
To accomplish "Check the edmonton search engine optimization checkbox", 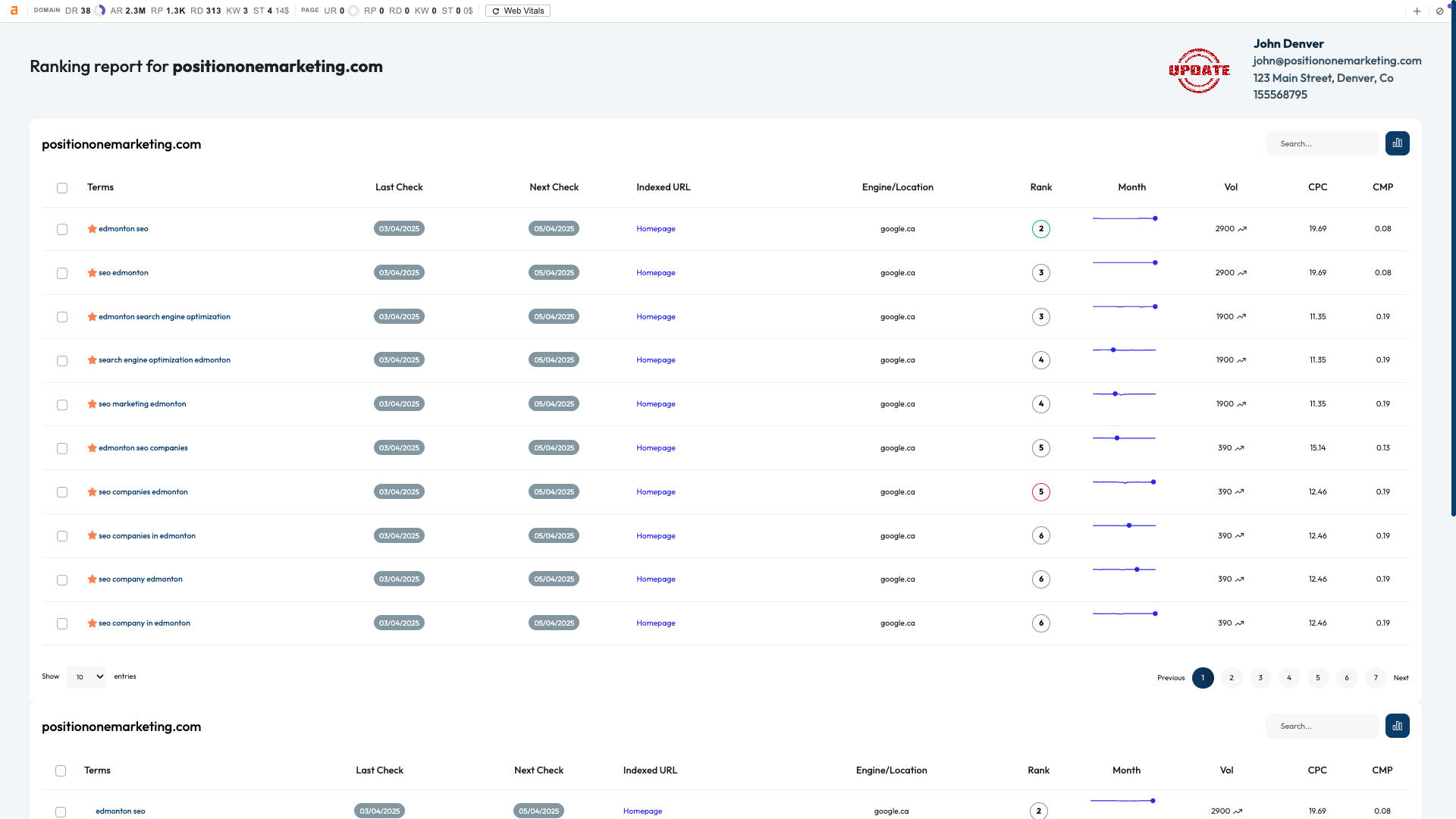I will pos(62,317).
